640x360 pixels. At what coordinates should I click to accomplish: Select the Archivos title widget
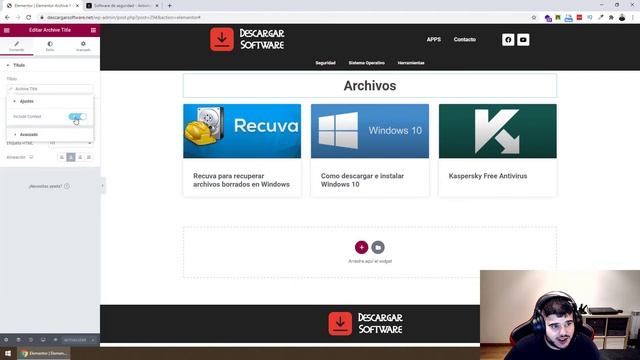coord(370,86)
